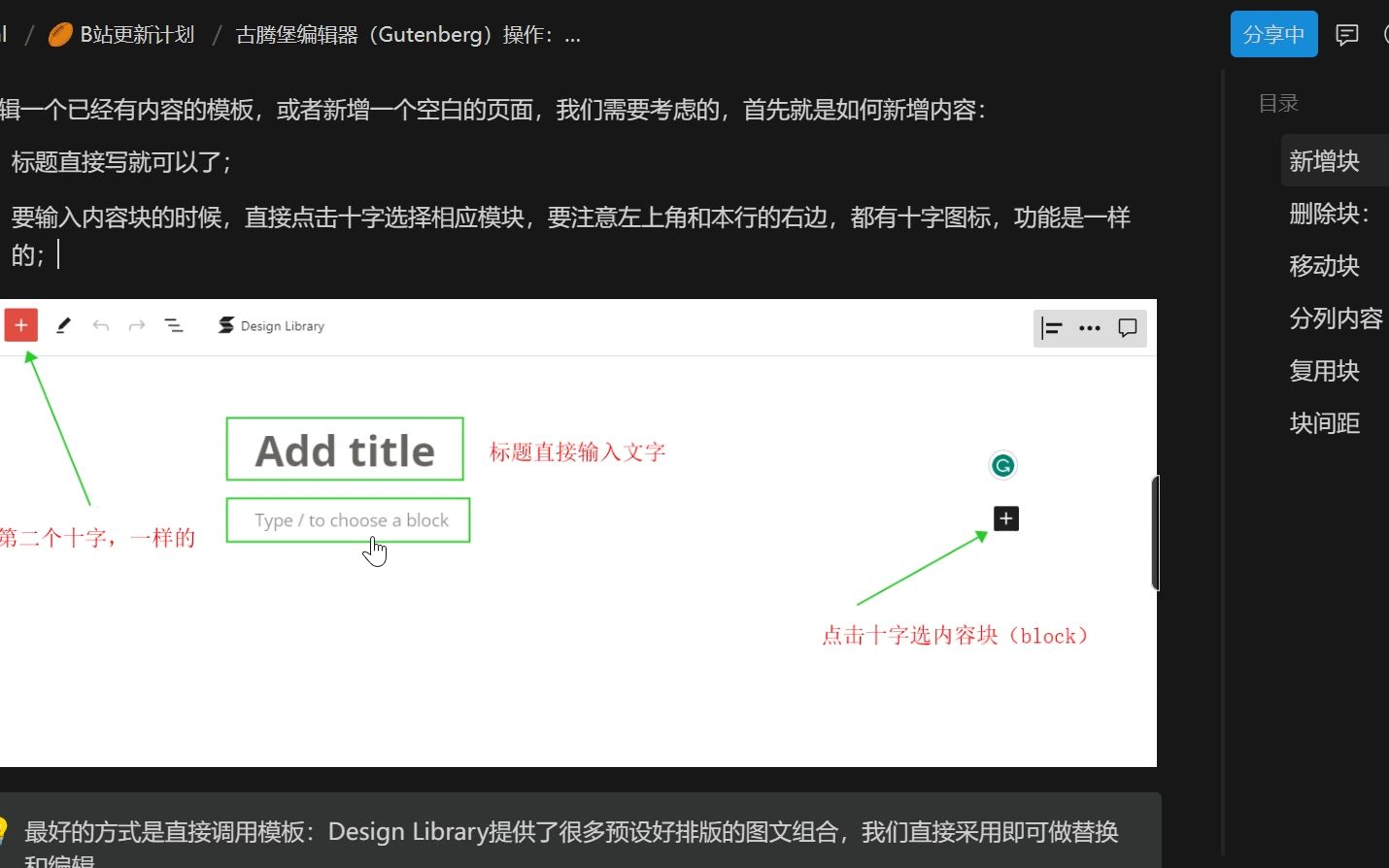Click the 'Type / to choose a block' field

348,520
